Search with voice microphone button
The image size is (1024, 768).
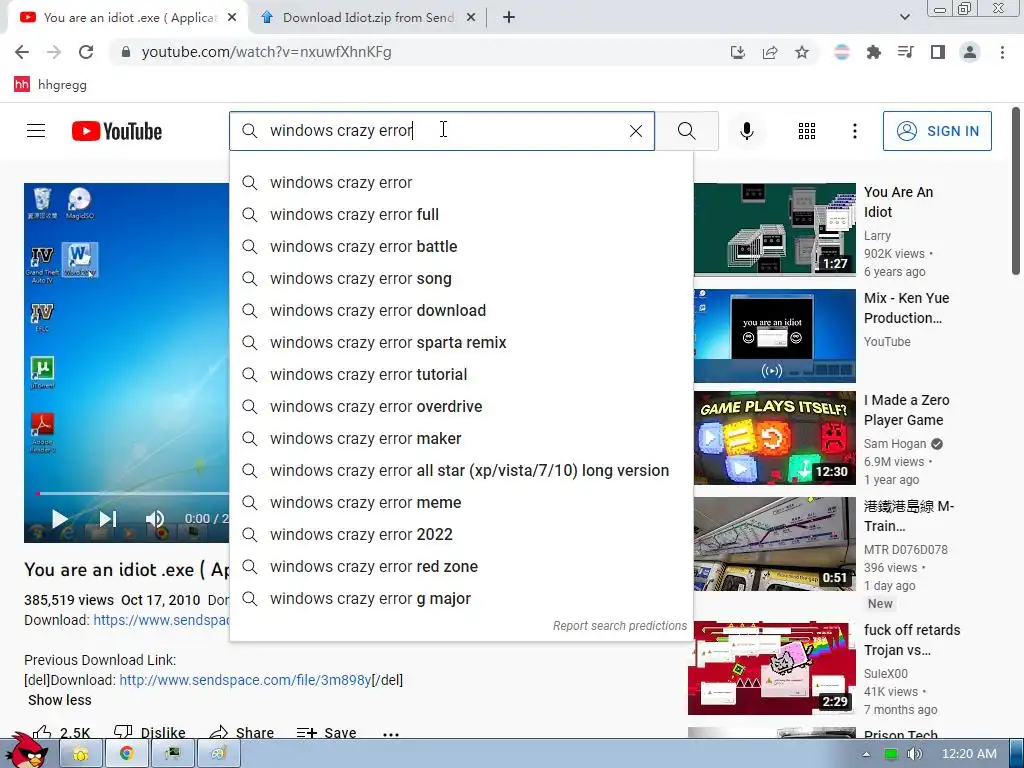[746, 131]
